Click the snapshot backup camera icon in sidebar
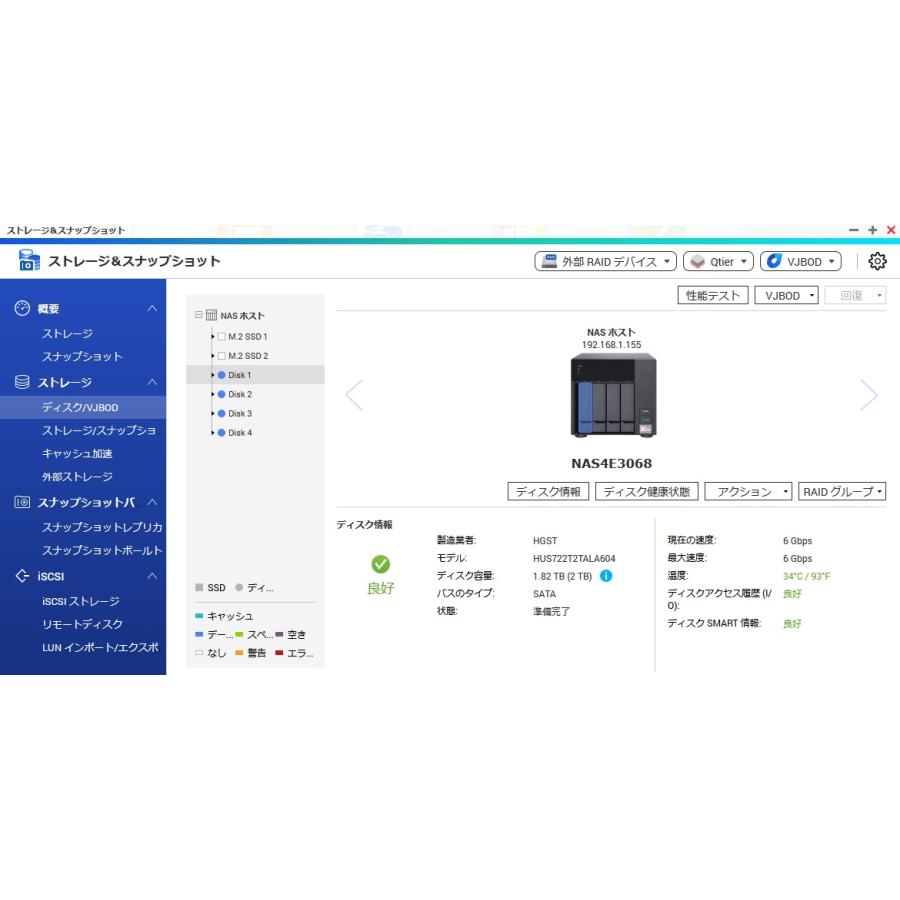 (22, 502)
